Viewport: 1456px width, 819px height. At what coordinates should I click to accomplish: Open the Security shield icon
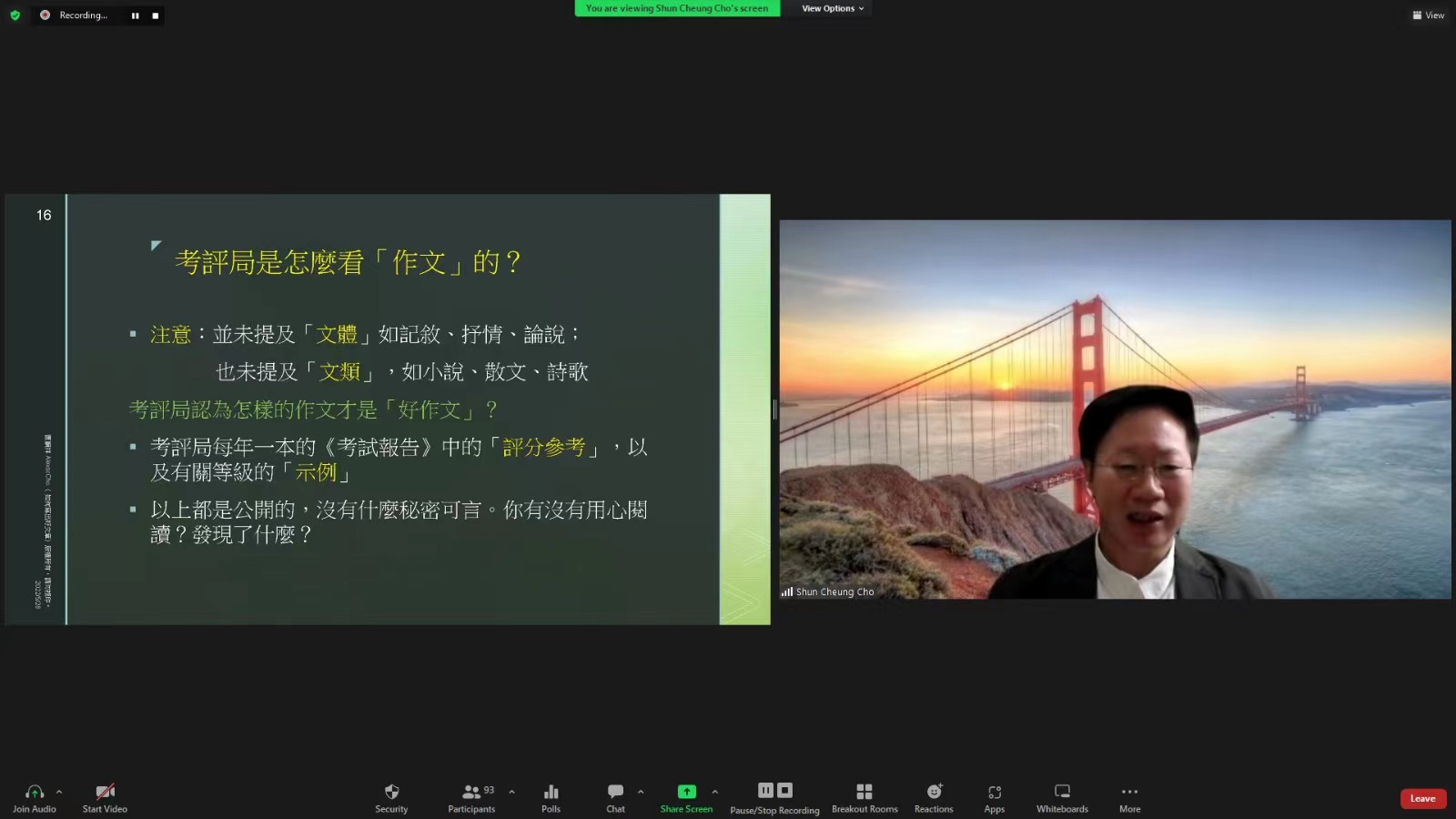(391, 792)
